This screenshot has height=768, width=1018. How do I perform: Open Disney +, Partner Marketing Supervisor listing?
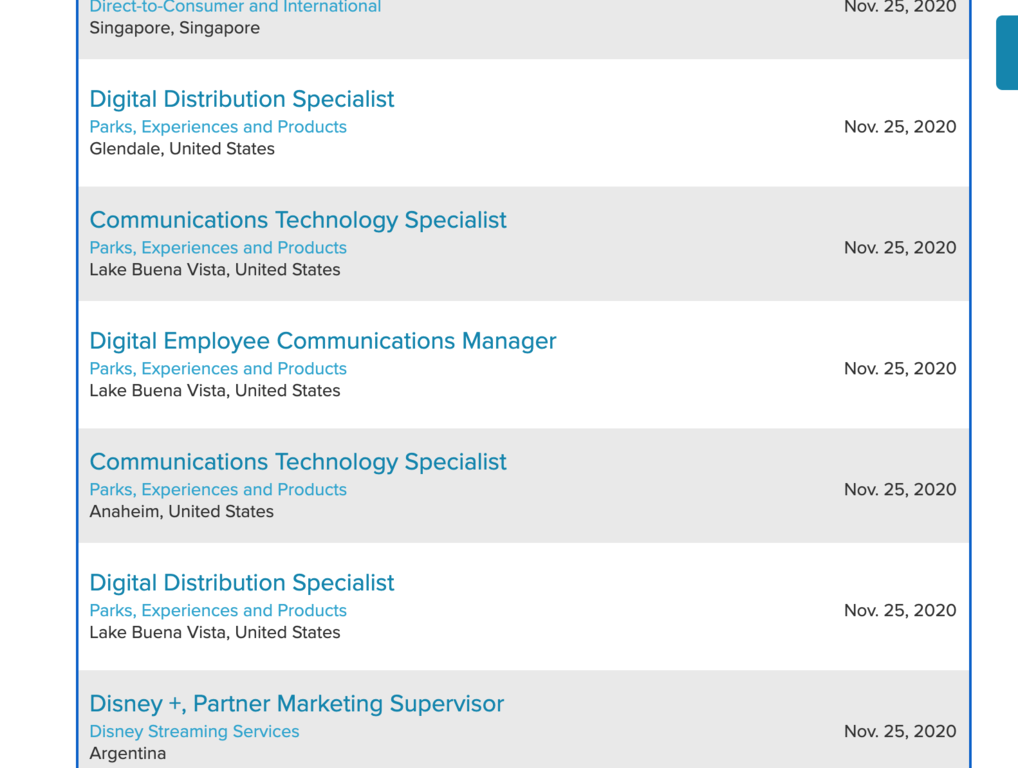click(x=296, y=704)
